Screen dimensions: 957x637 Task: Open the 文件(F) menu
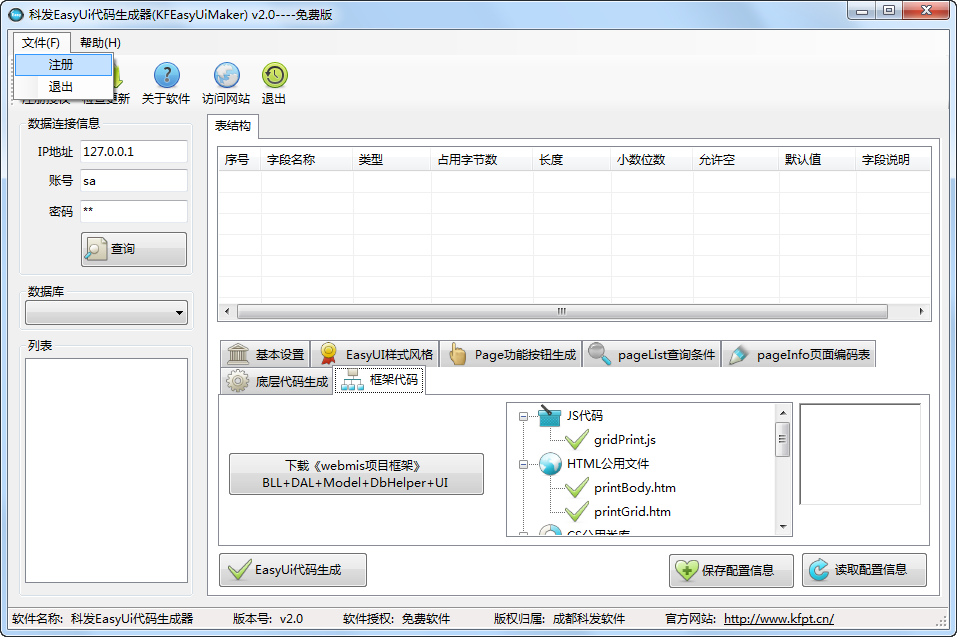pyautogui.click(x=40, y=43)
